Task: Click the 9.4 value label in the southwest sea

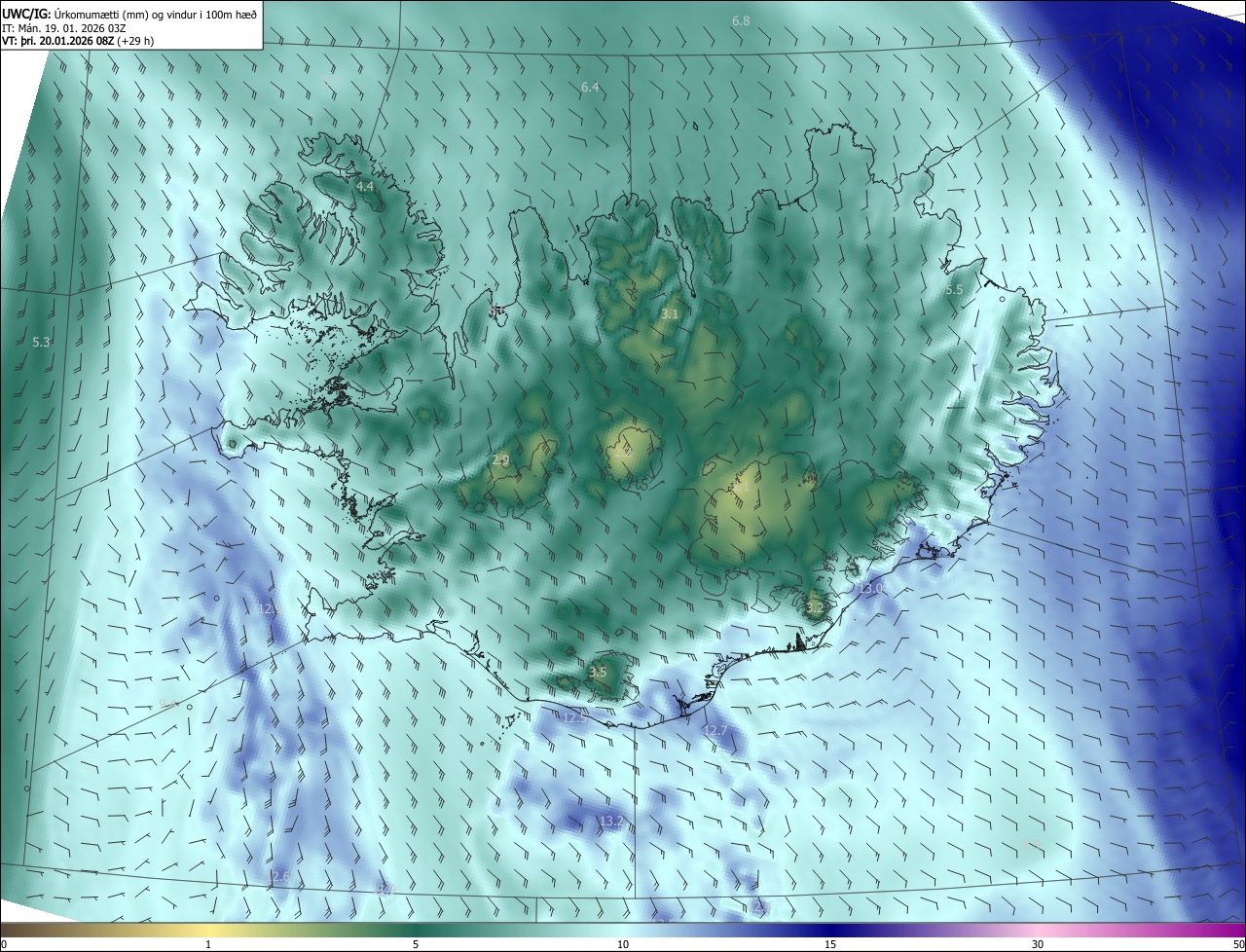Action: (168, 704)
